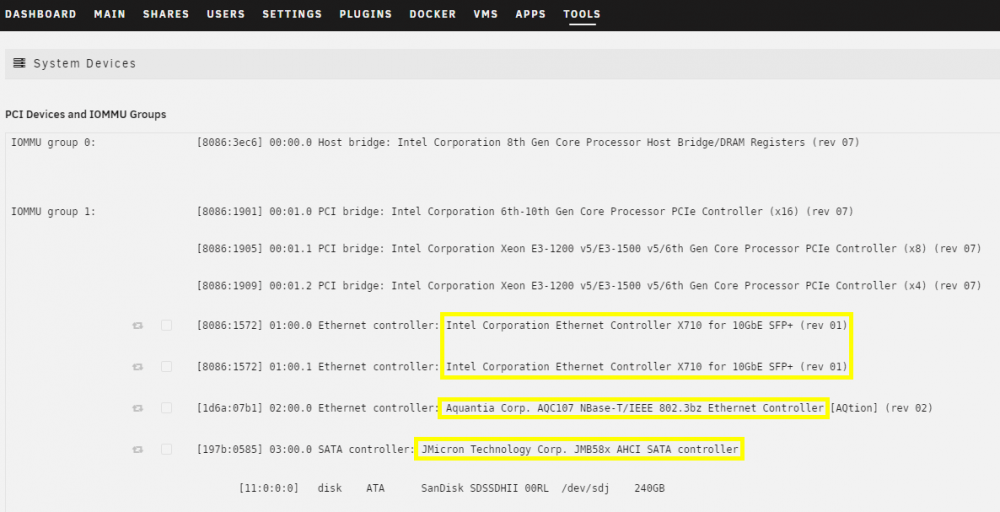The width and height of the screenshot is (1000, 512).
Task: Click the icon beside device 01:00.0
Action: tap(138, 326)
